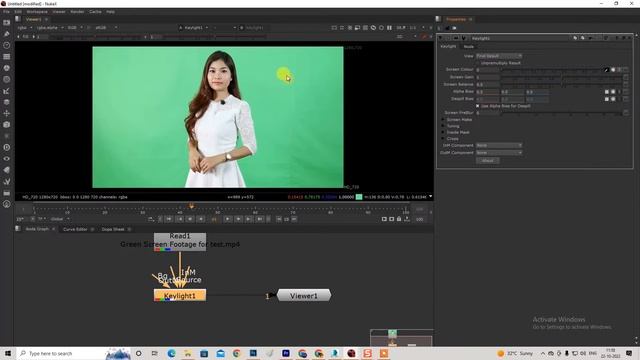This screenshot has width=640, height=360.
Task: Open the Render menu
Action: pyautogui.click(x=77, y=12)
